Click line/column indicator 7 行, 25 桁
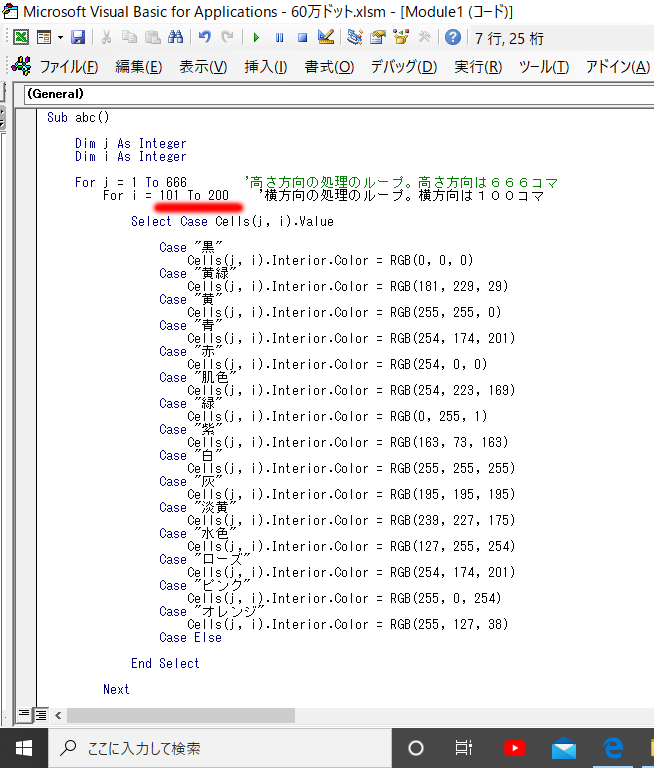654x768 pixels. tap(509, 38)
